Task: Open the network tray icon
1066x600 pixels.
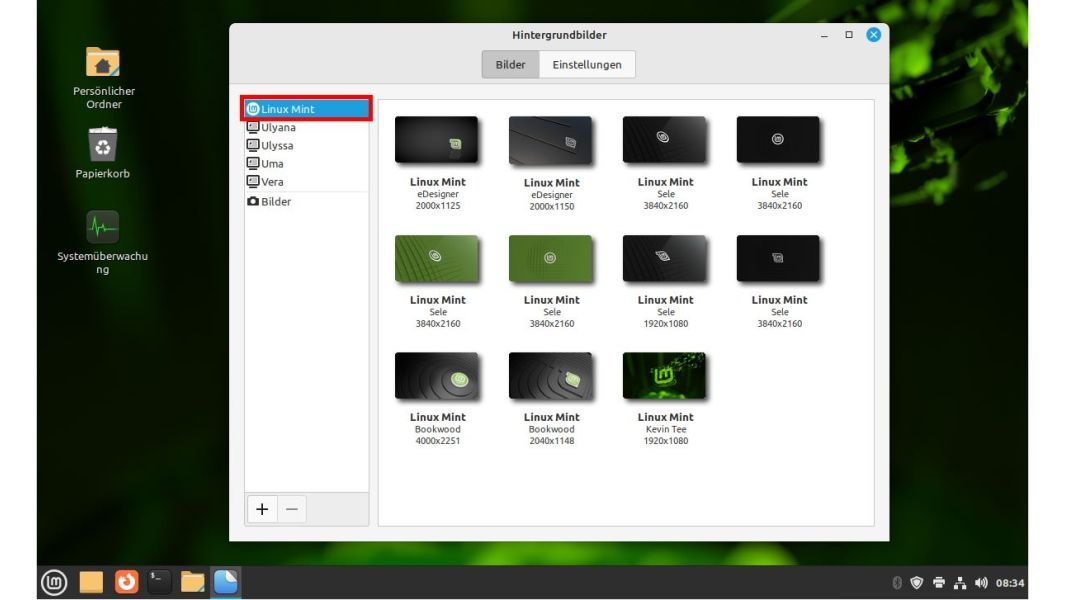Action: coord(960,582)
